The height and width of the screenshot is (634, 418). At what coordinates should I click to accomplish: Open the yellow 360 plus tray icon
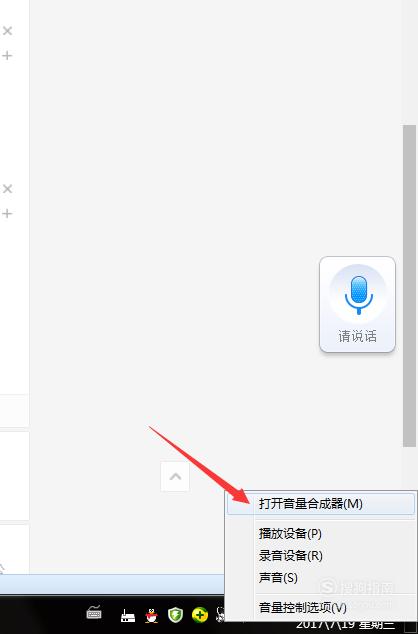[x=200, y=615]
